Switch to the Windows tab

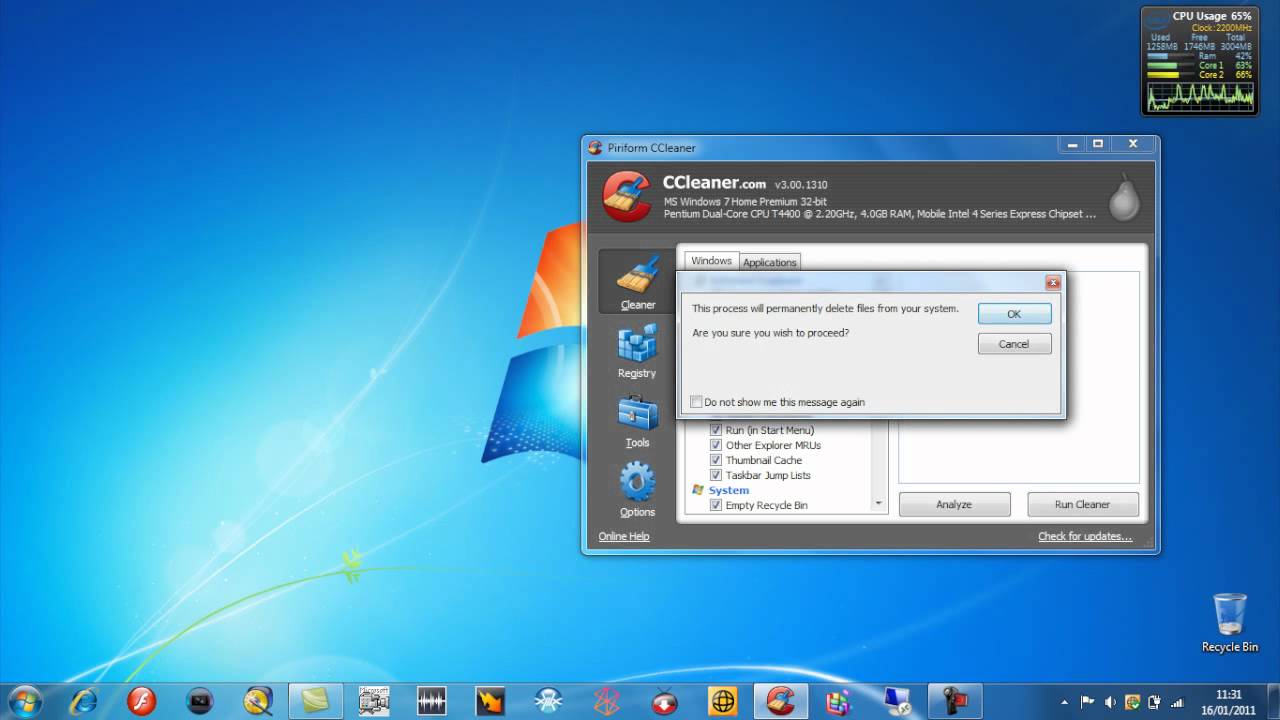click(x=711, y=261)
